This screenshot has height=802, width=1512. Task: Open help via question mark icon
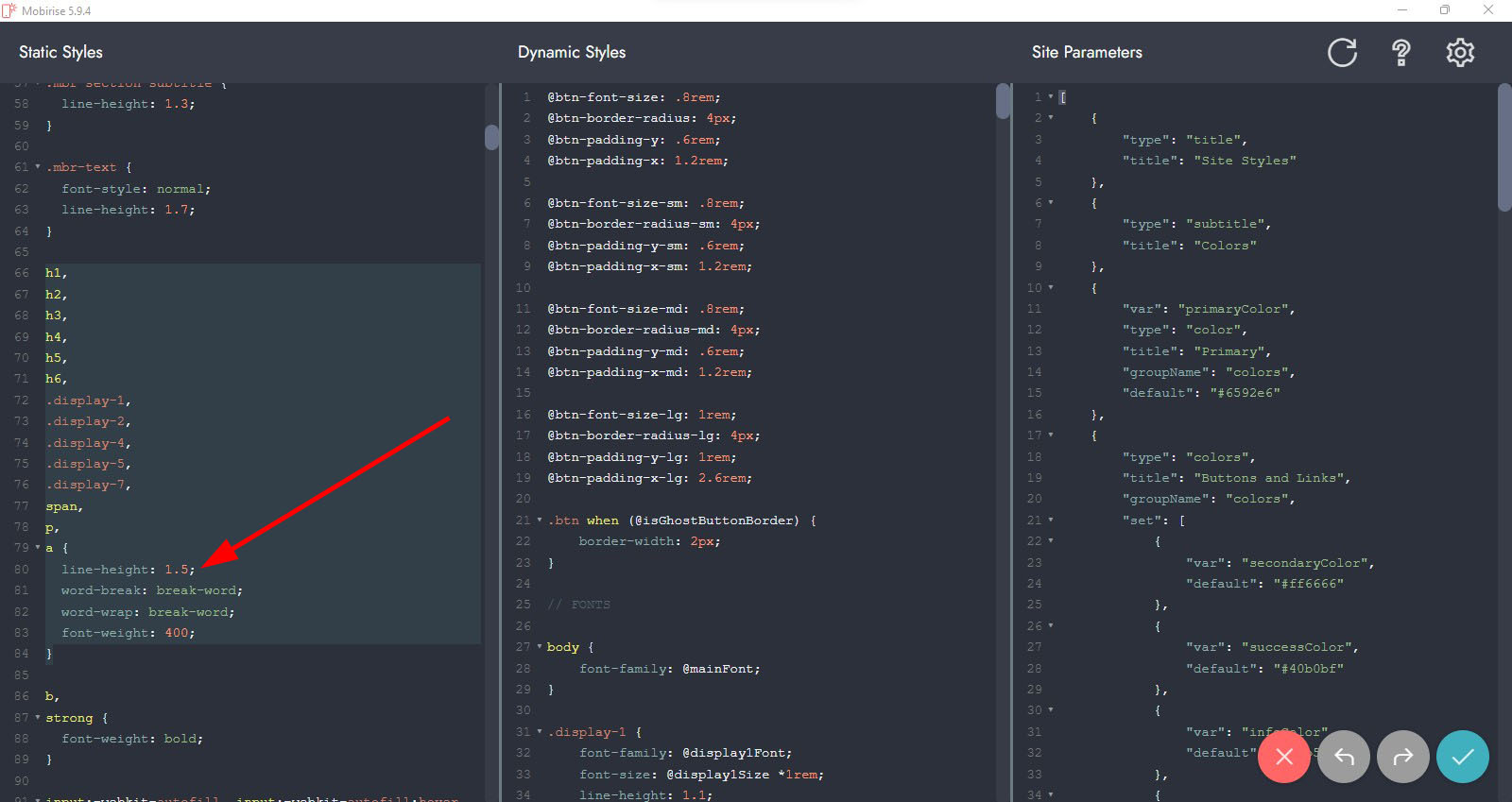(1401, 53)
